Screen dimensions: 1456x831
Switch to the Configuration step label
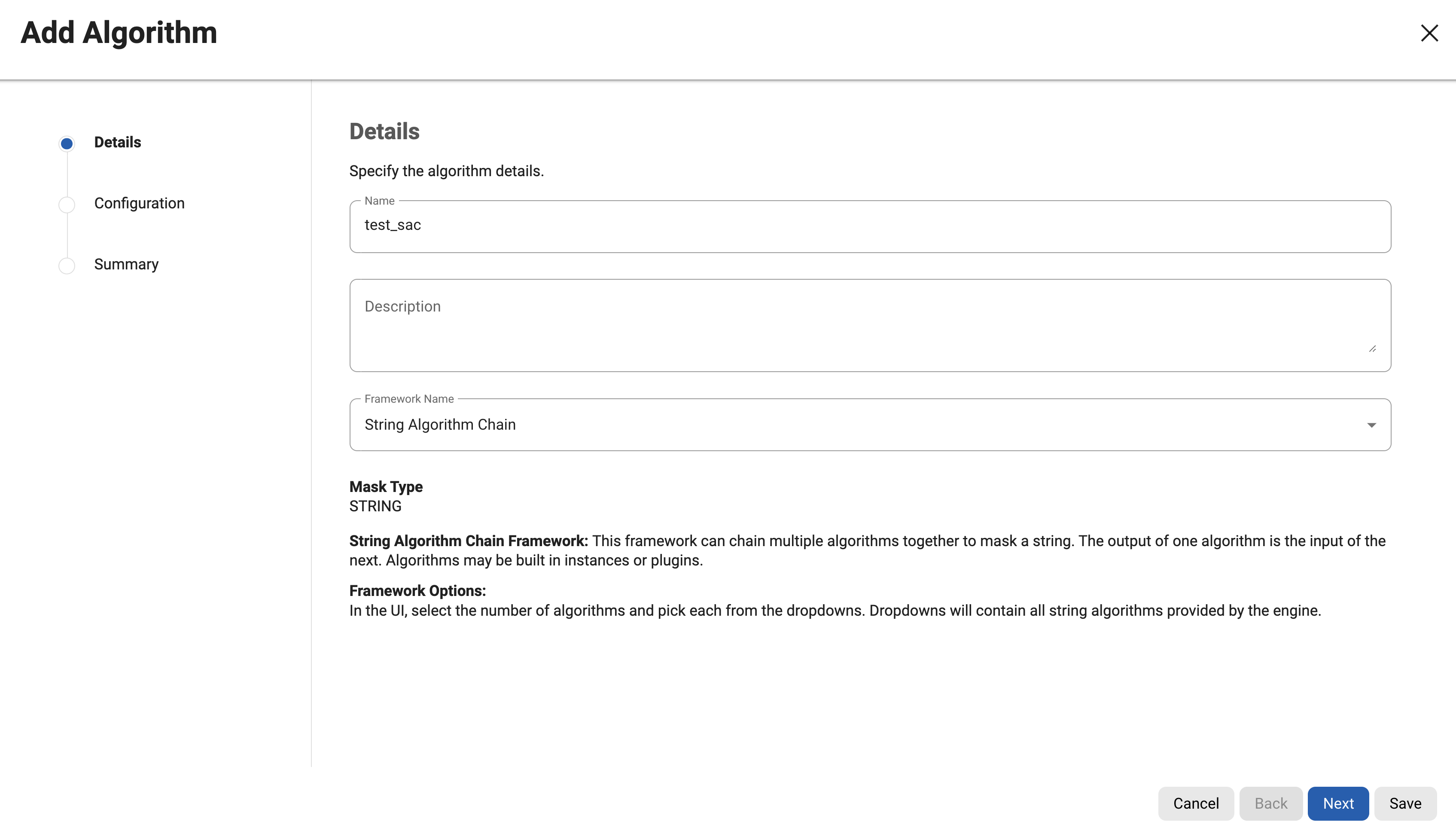pyautogui.click(x=139, y=204)
